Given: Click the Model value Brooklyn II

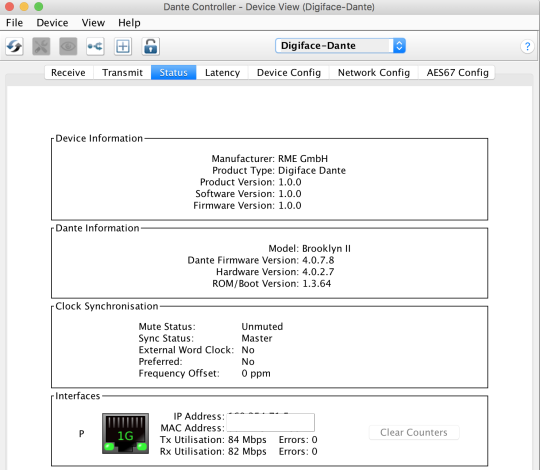Looking at the screenshot, I should point(326,249).
